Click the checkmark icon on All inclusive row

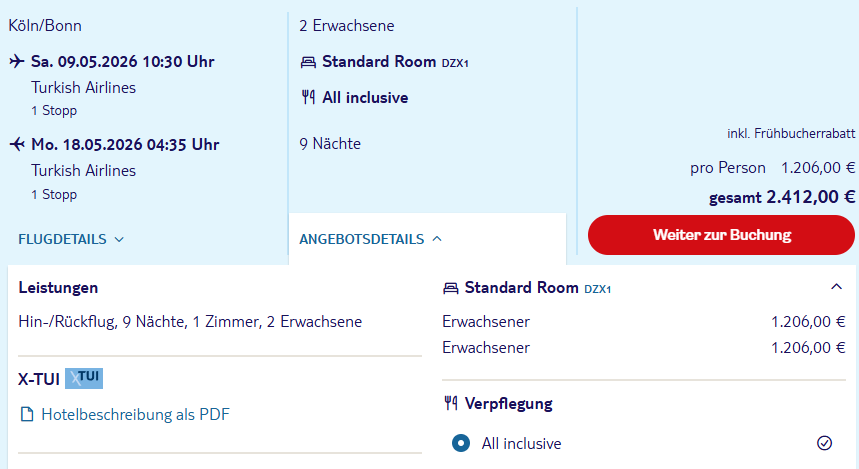[x=824, y=443]
